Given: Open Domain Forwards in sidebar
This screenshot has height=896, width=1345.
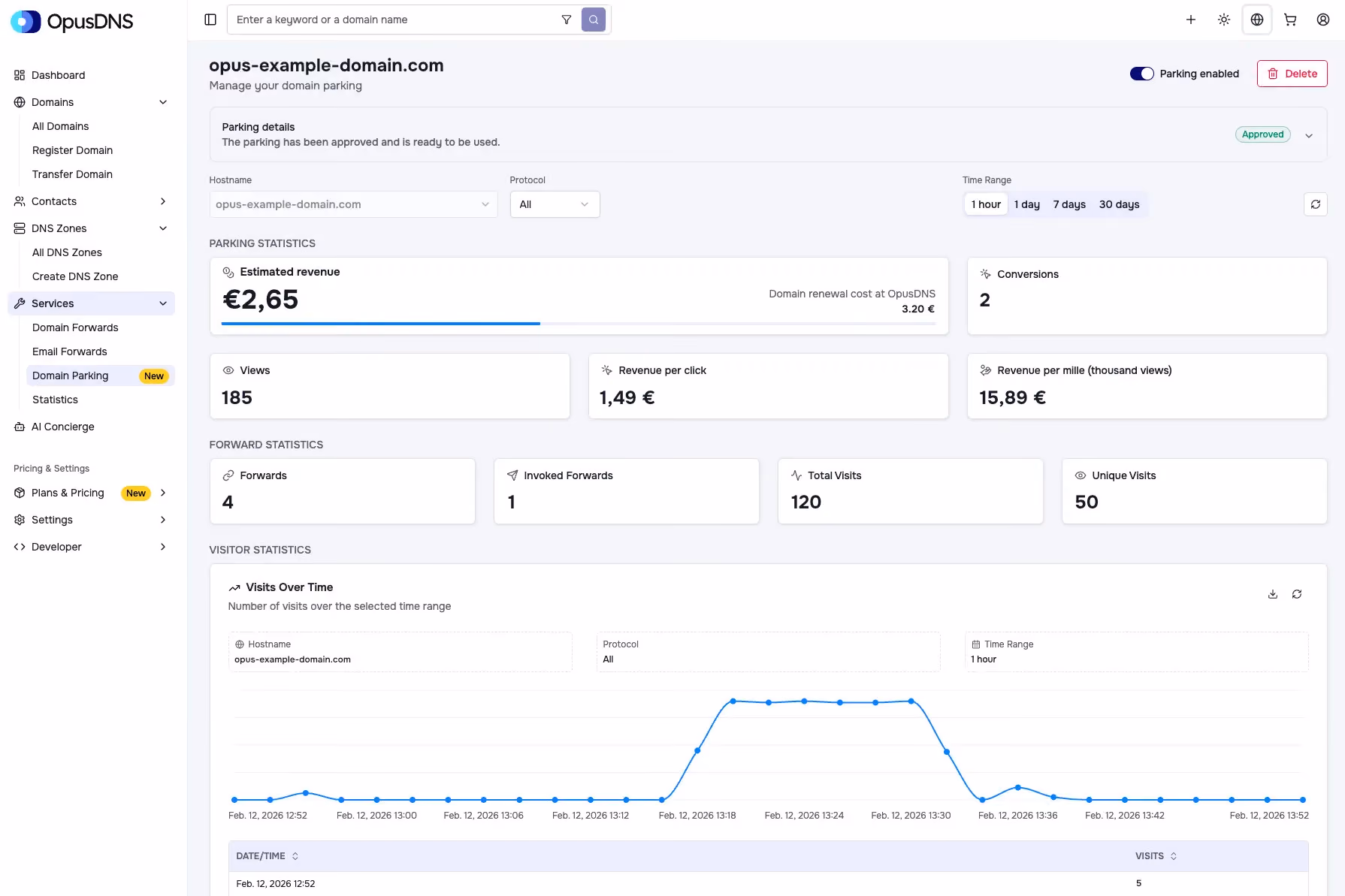Looking at the screenshot, I should [x=75, y=327].
